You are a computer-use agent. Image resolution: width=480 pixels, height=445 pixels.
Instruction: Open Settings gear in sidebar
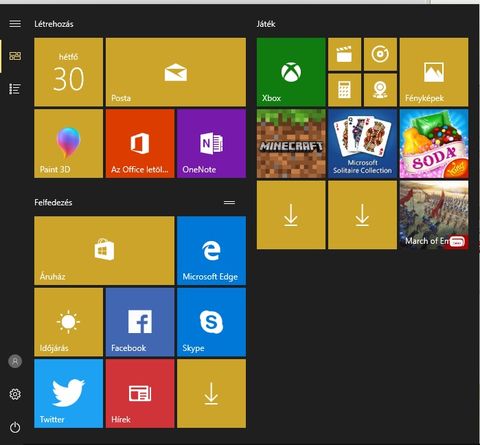pos(15,394)
